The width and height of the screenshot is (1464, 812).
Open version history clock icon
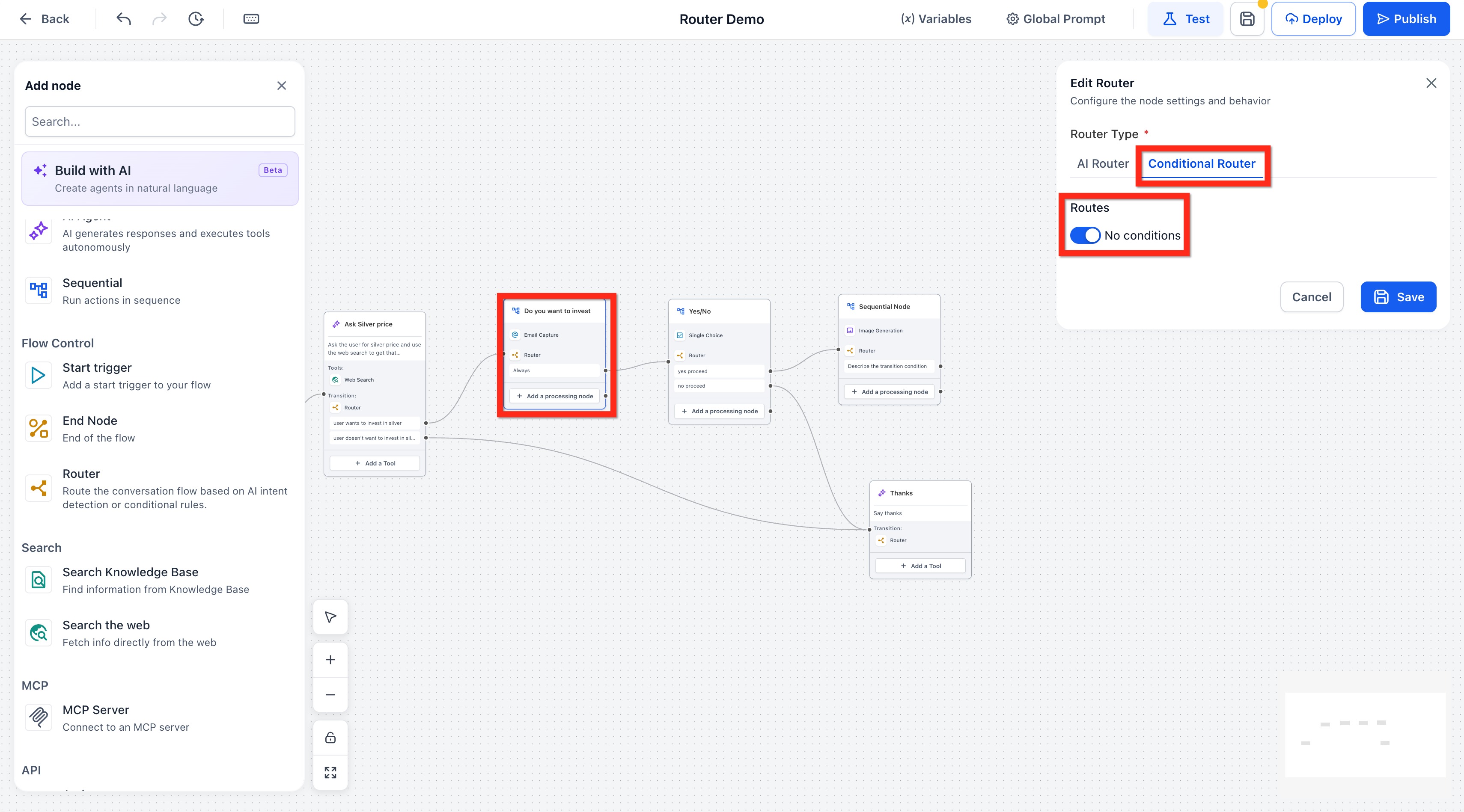(x=196, y=19)
